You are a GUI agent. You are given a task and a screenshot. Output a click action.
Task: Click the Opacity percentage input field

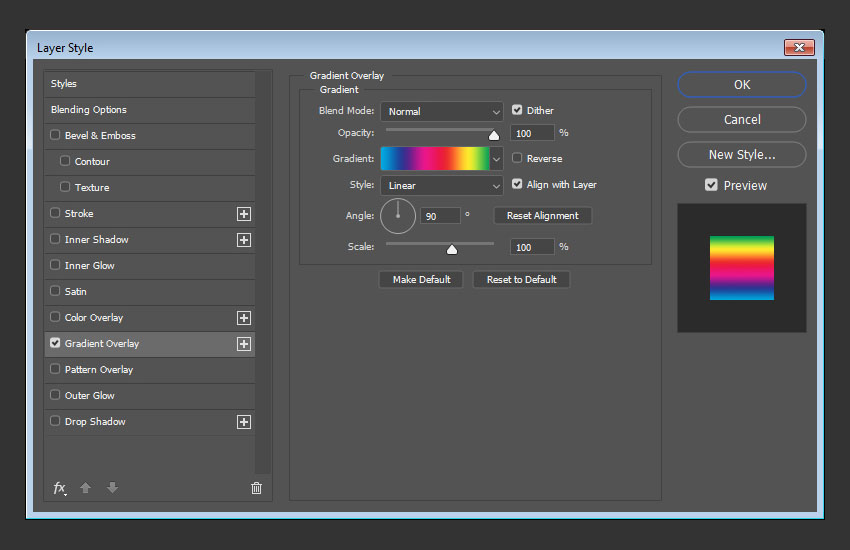pos(532,133)
